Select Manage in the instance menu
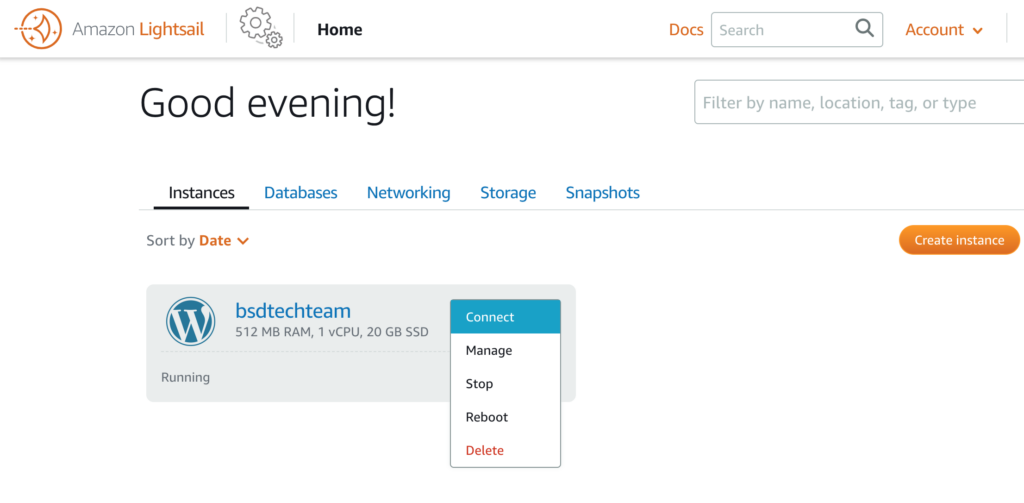 [x=505, y=350]
